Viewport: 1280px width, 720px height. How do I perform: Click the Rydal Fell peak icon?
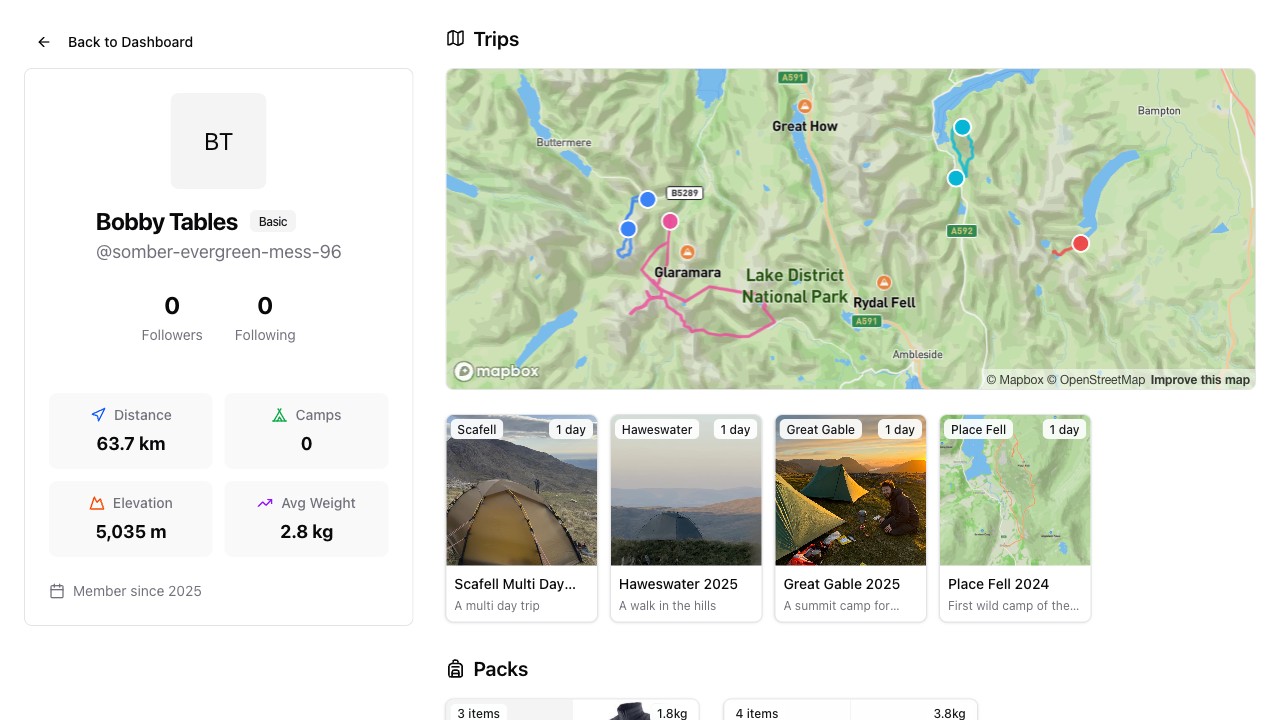tap(884, 283)
